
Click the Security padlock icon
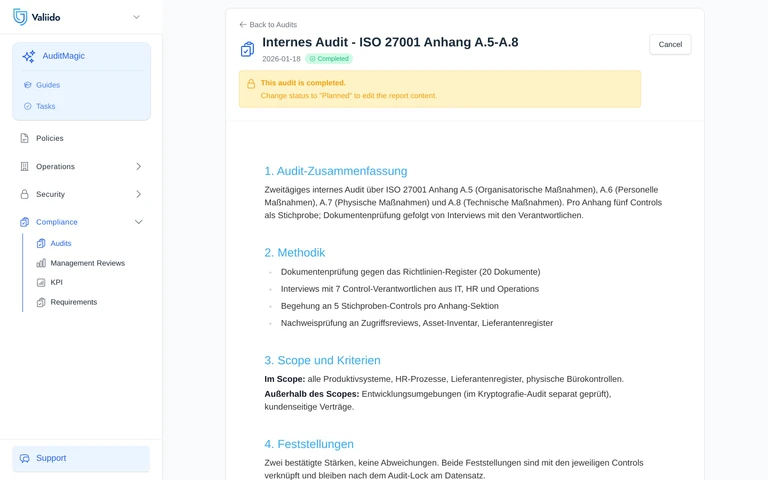pos(24,194)
